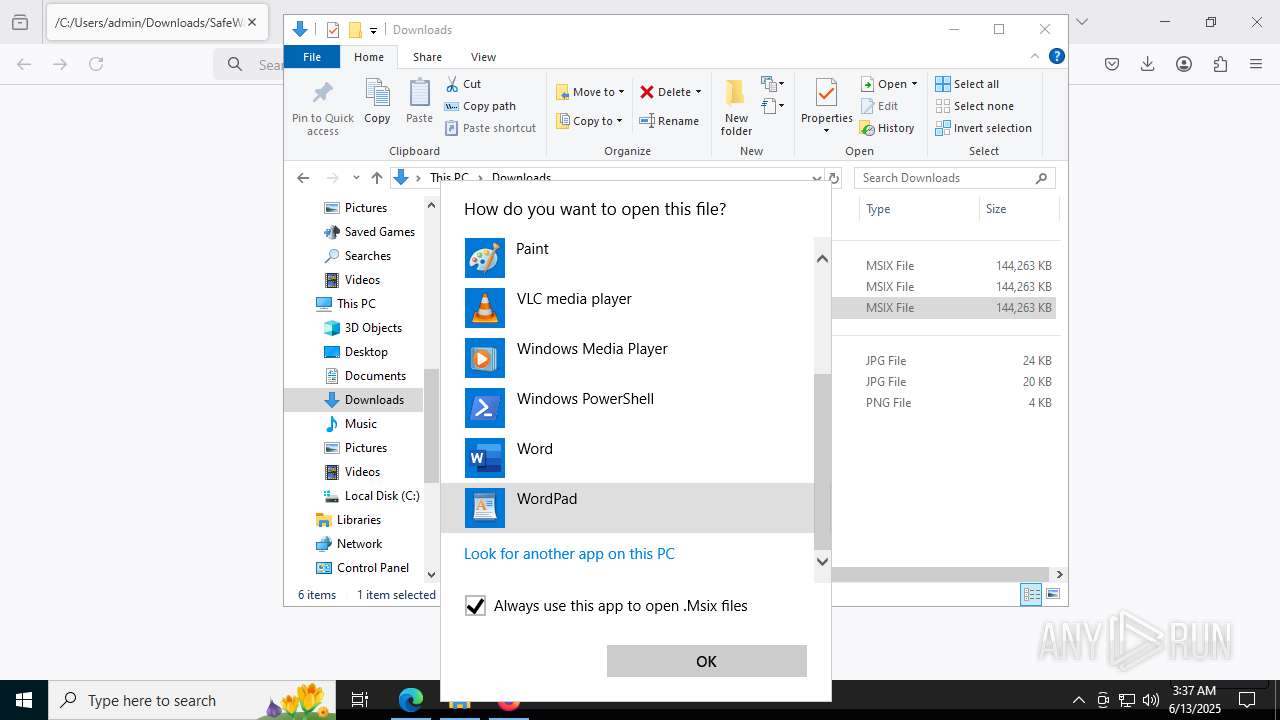Click Quick Access Toolbar properties icon
Screen dimensions: 1280x720
tap(333, 30)
